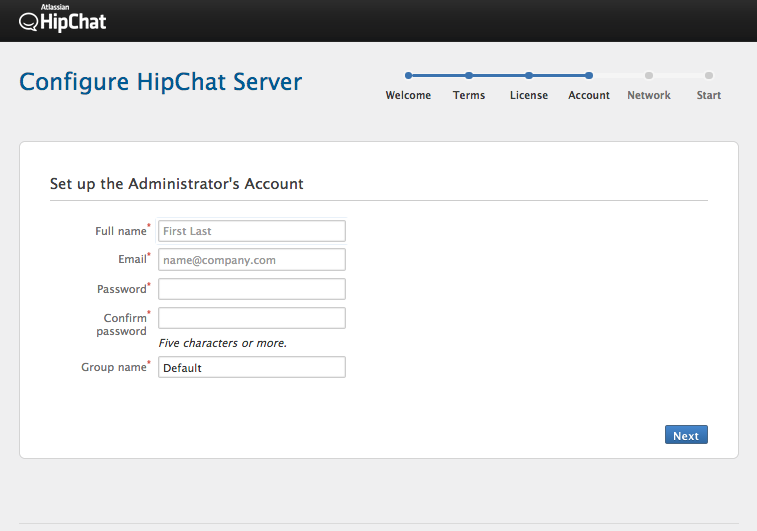
Task: Click the Terms progress dot
Action: tap(469, 75)
